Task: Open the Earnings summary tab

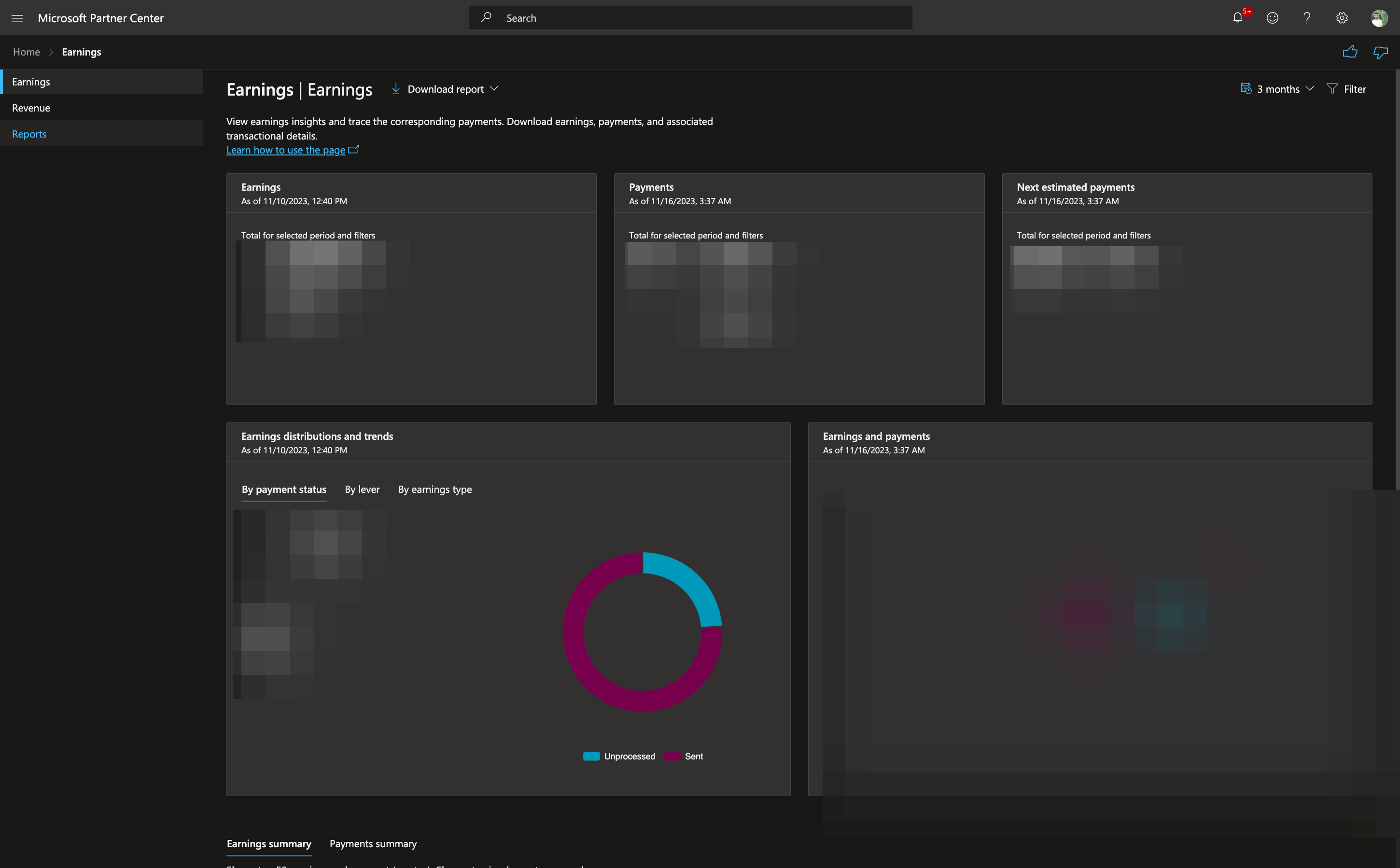Action: click(x=268, y=843)
